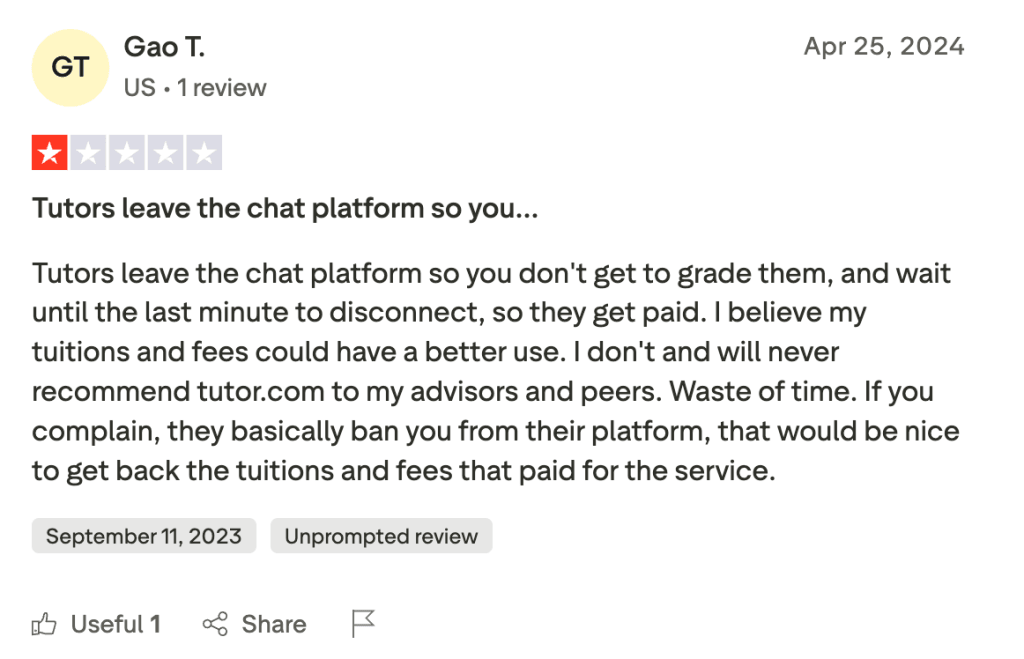Open Gao T.'s profile
The width and height of the screenshot is (1024, 659).
(163, 46)
